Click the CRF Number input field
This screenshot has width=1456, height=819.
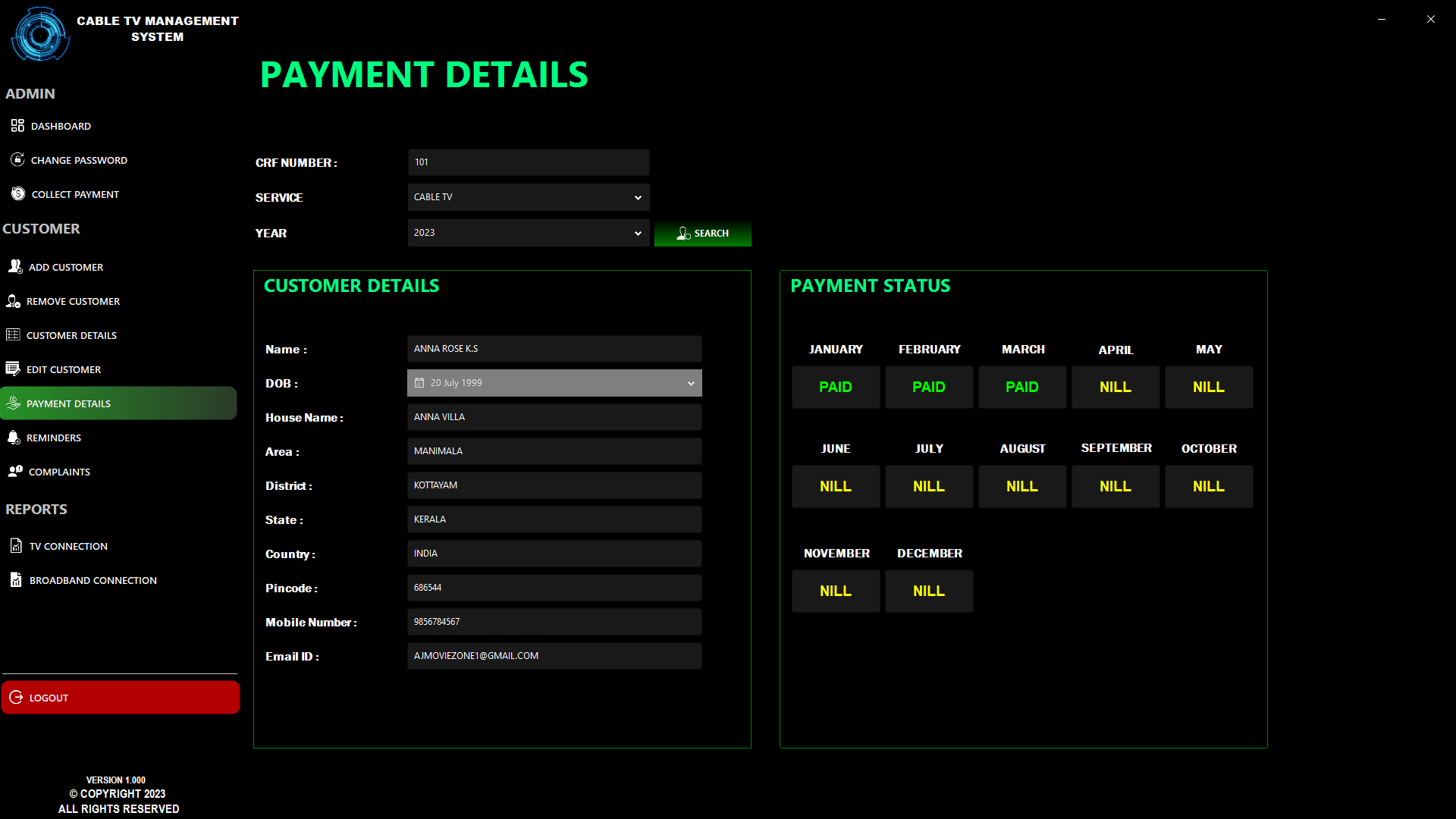[528, 162]
